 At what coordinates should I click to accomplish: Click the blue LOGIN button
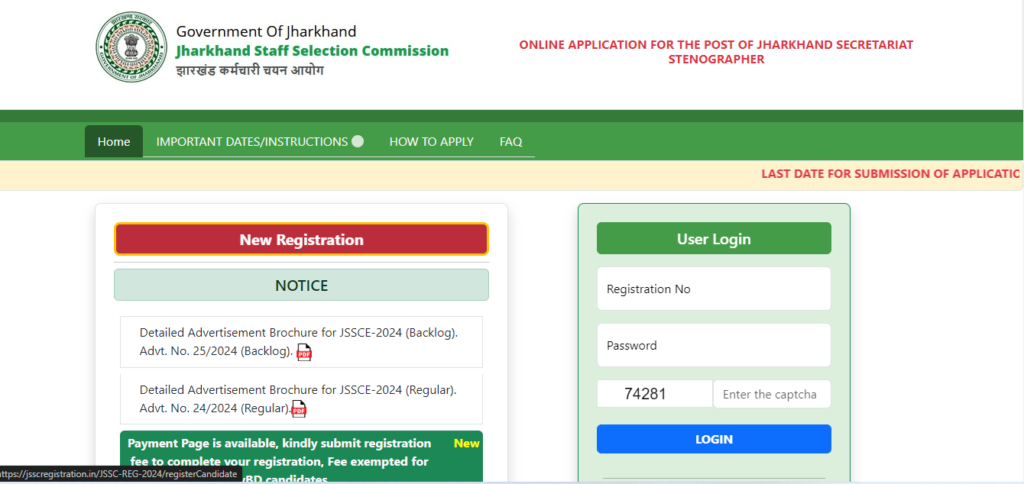tap(714, 439)
